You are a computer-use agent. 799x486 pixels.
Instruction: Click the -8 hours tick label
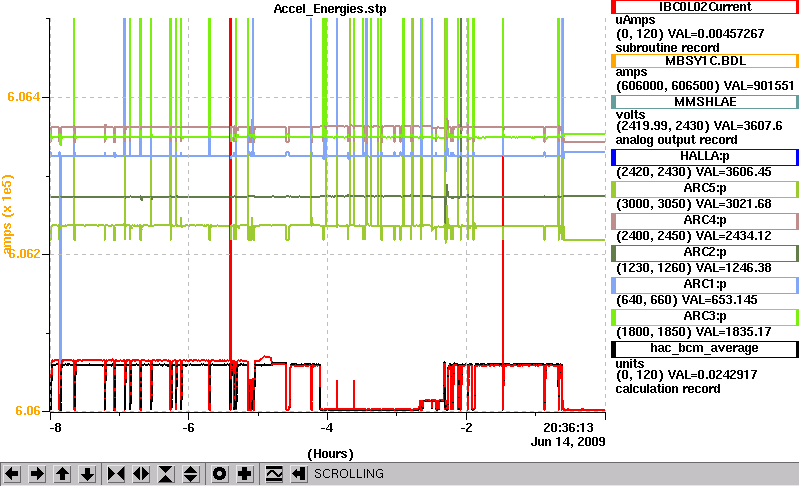(x=56, y=427)
